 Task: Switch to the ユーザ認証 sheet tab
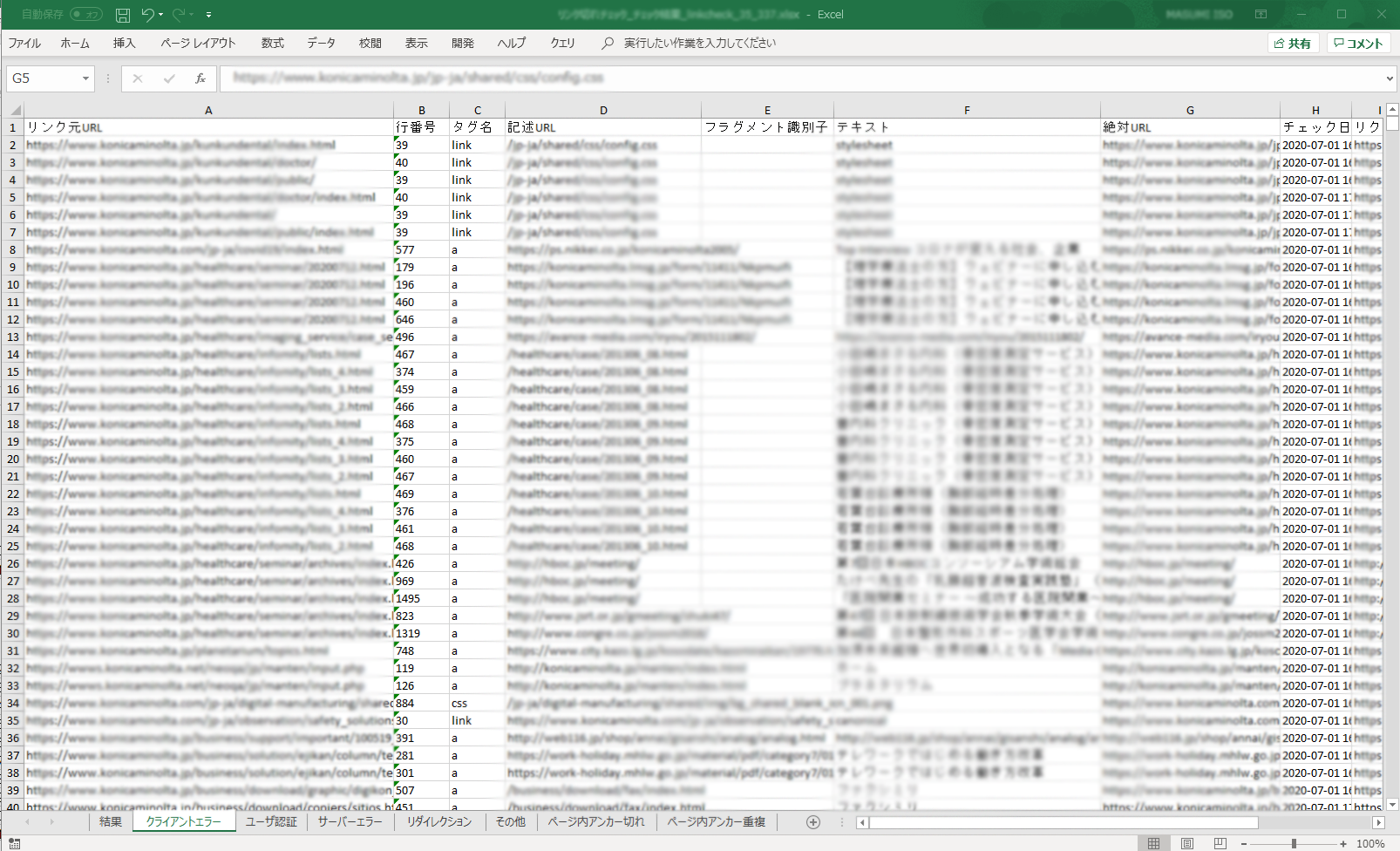[271, 822]
